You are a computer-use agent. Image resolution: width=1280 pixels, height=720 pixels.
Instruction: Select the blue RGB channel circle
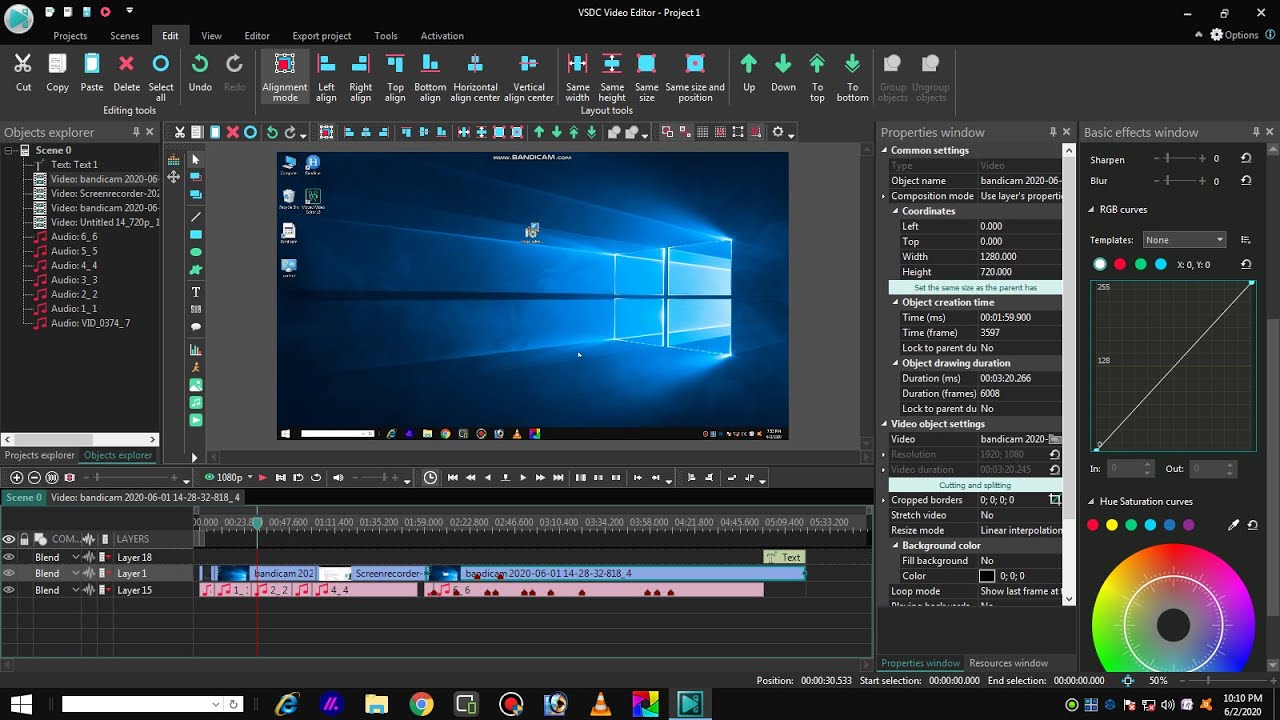pos(1161,264)
